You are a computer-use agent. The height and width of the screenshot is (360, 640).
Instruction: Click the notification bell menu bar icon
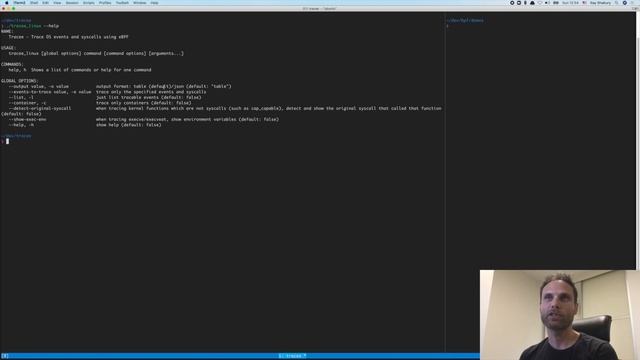pos(532,2)
